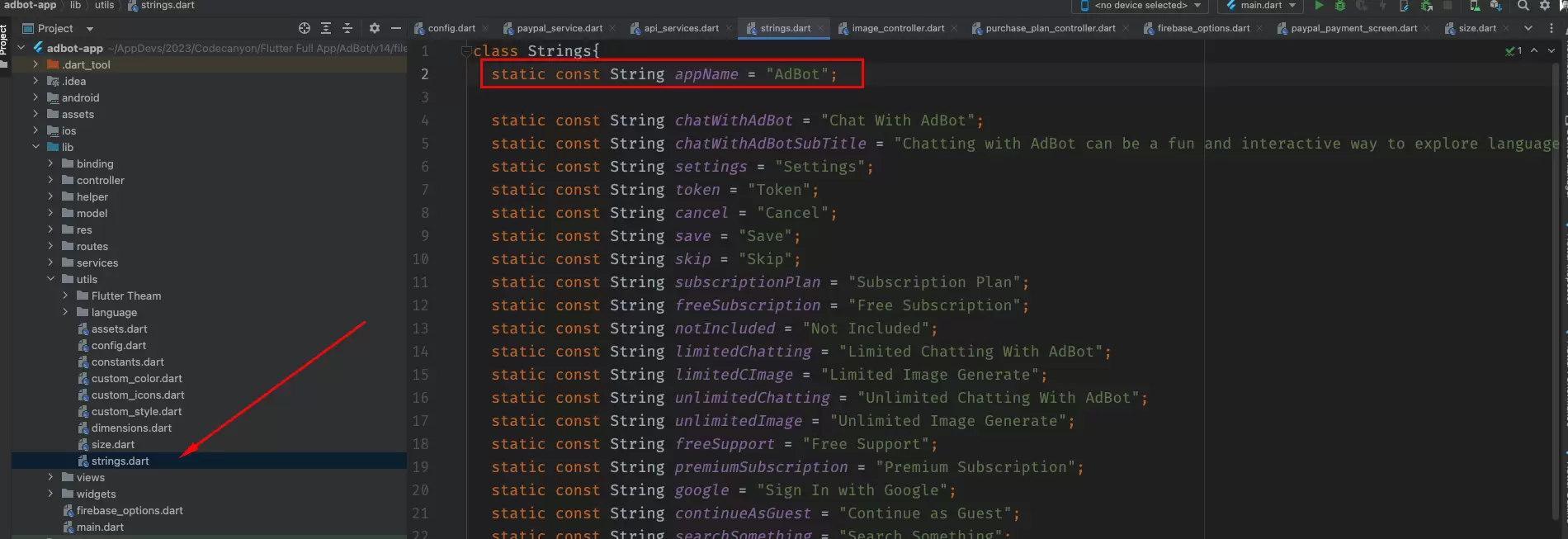Viewport: 1568px width, 539px height.
Task: Click the "AdBot" string value on line 2
Action: click(797, 74)
